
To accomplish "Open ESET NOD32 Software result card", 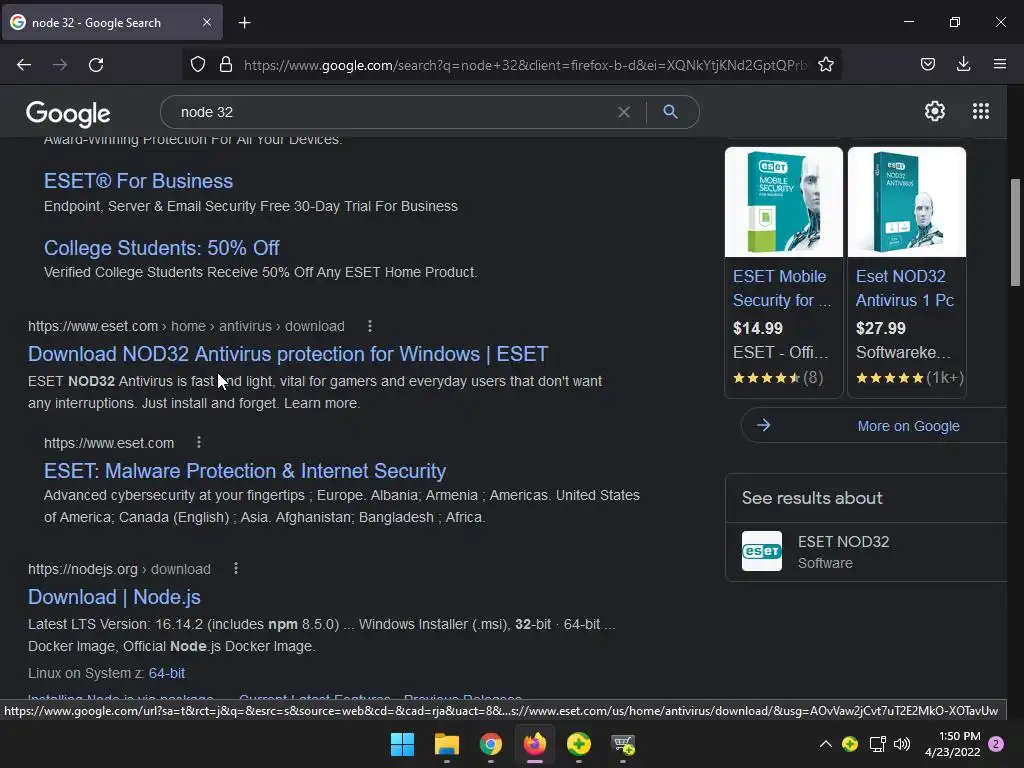I will (x=866, y=552).
